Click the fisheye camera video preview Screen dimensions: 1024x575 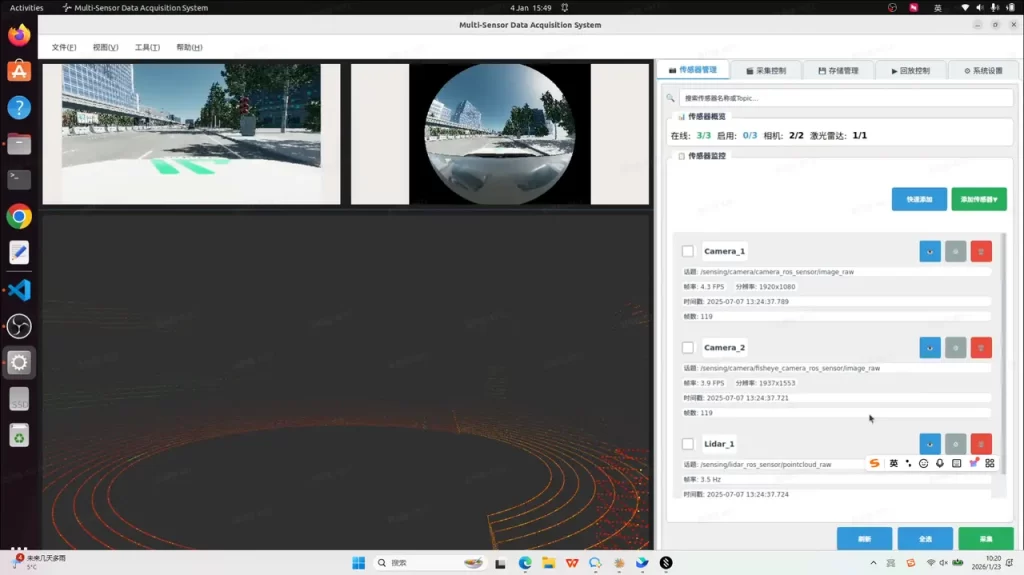click(500, 134)
